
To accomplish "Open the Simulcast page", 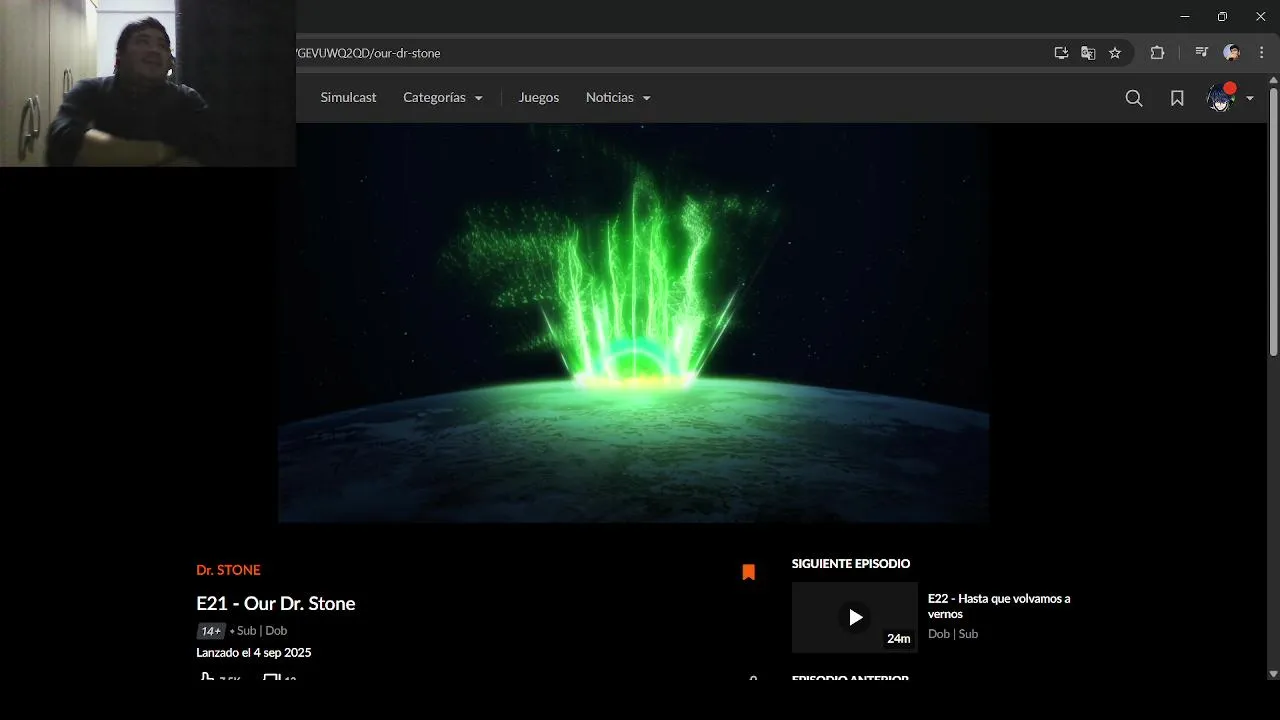I will (x=348, y=97).
